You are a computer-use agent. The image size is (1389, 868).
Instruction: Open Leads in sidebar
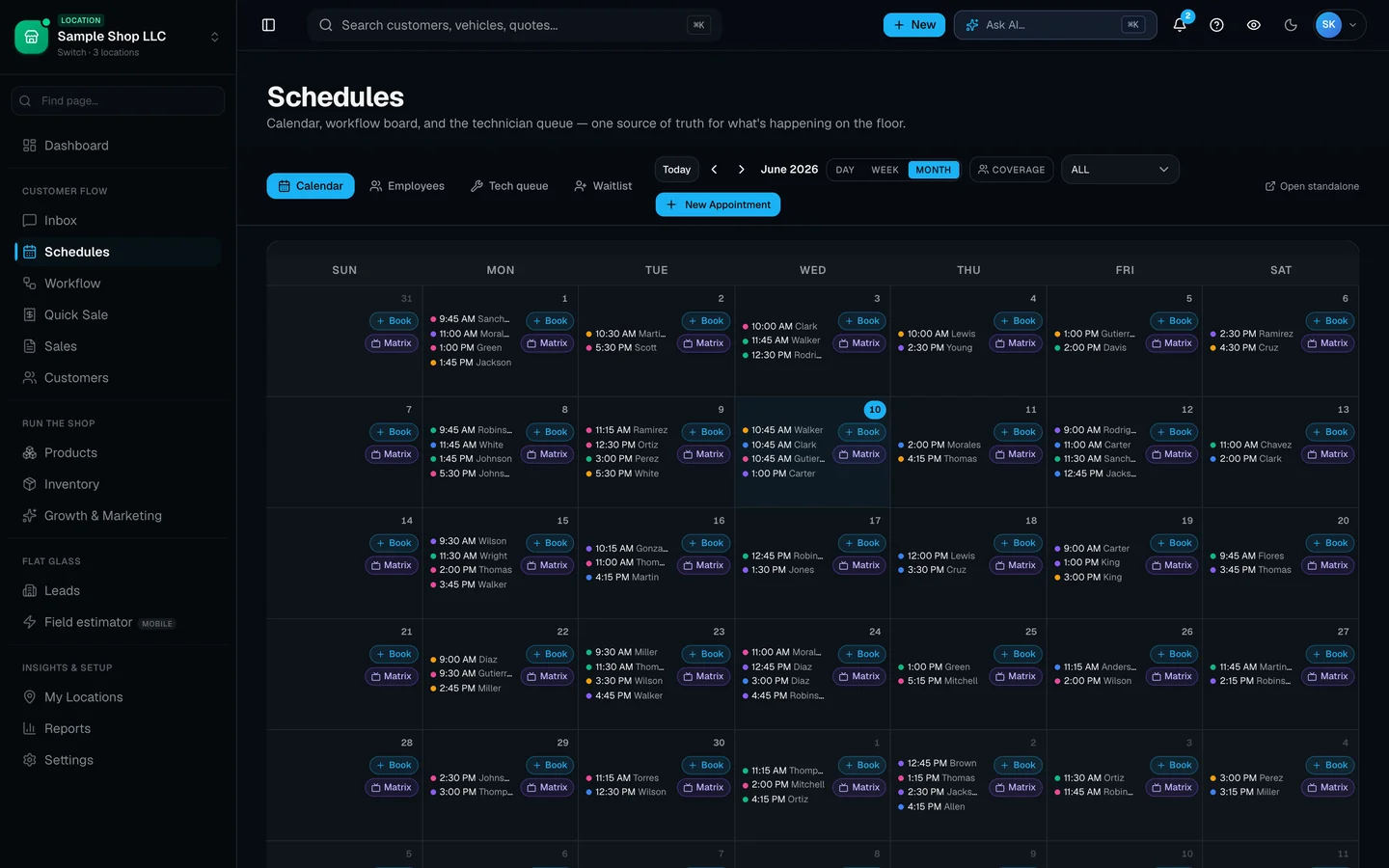tap(118, 591)
